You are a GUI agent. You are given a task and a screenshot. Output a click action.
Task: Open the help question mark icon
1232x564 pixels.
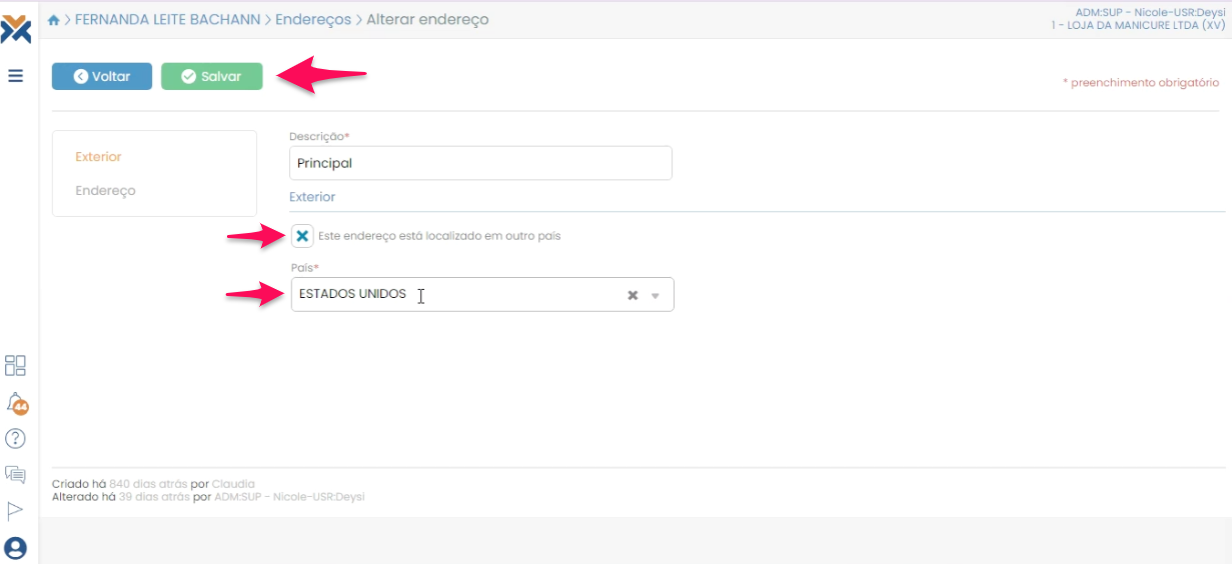[16, 438]
